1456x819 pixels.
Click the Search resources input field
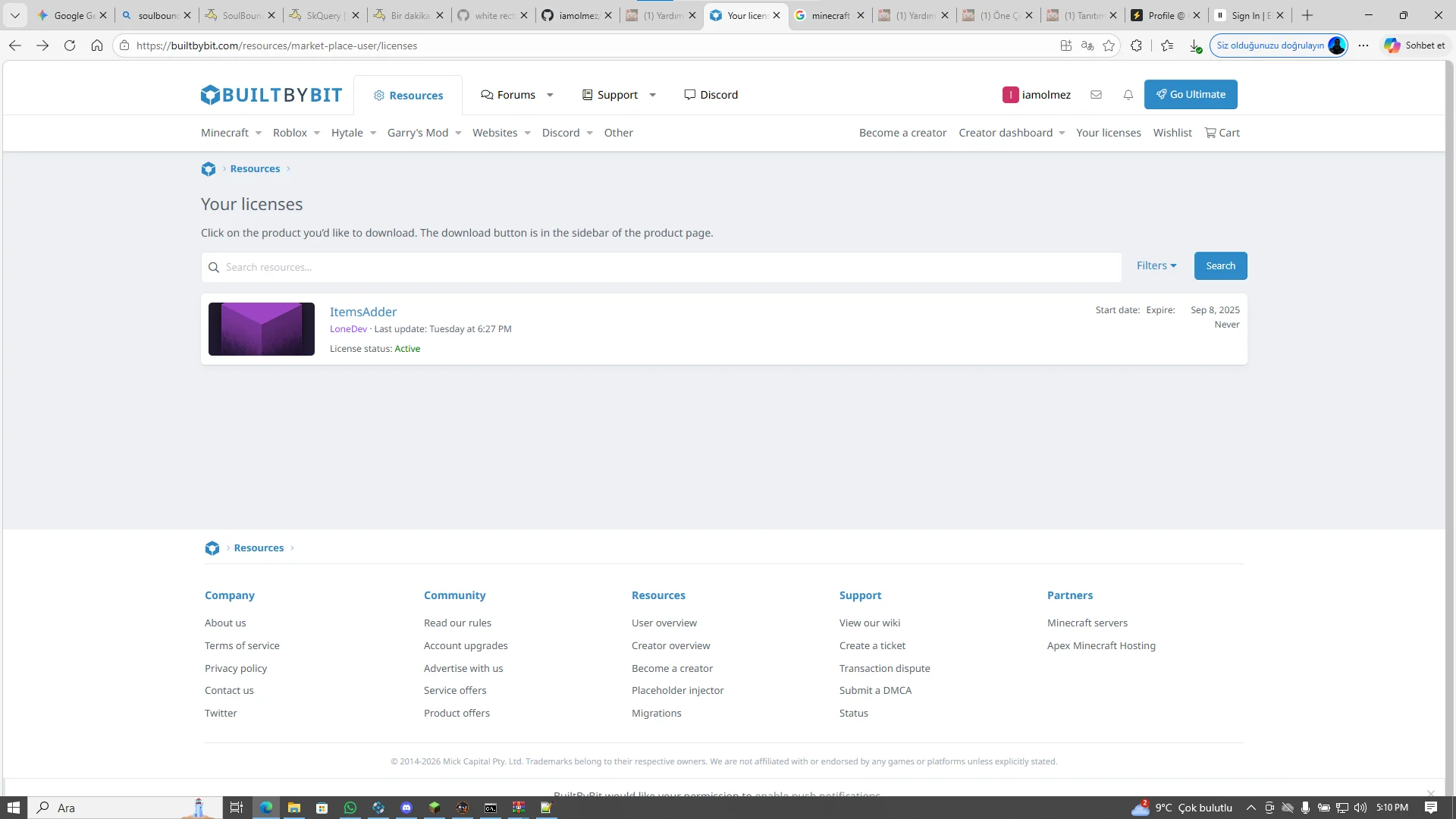661,267
